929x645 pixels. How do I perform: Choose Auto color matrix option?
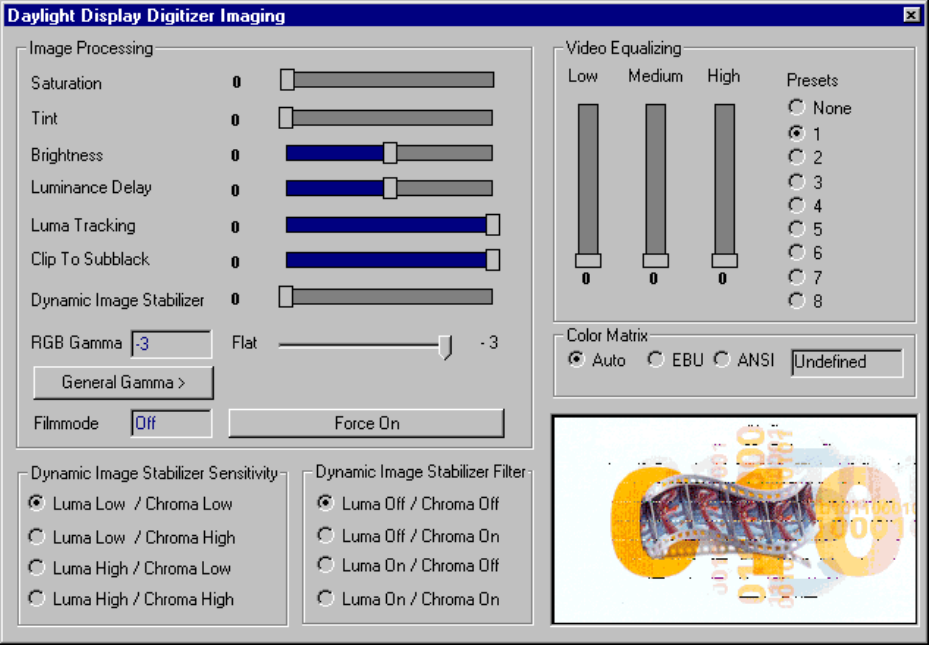[576, 360]
